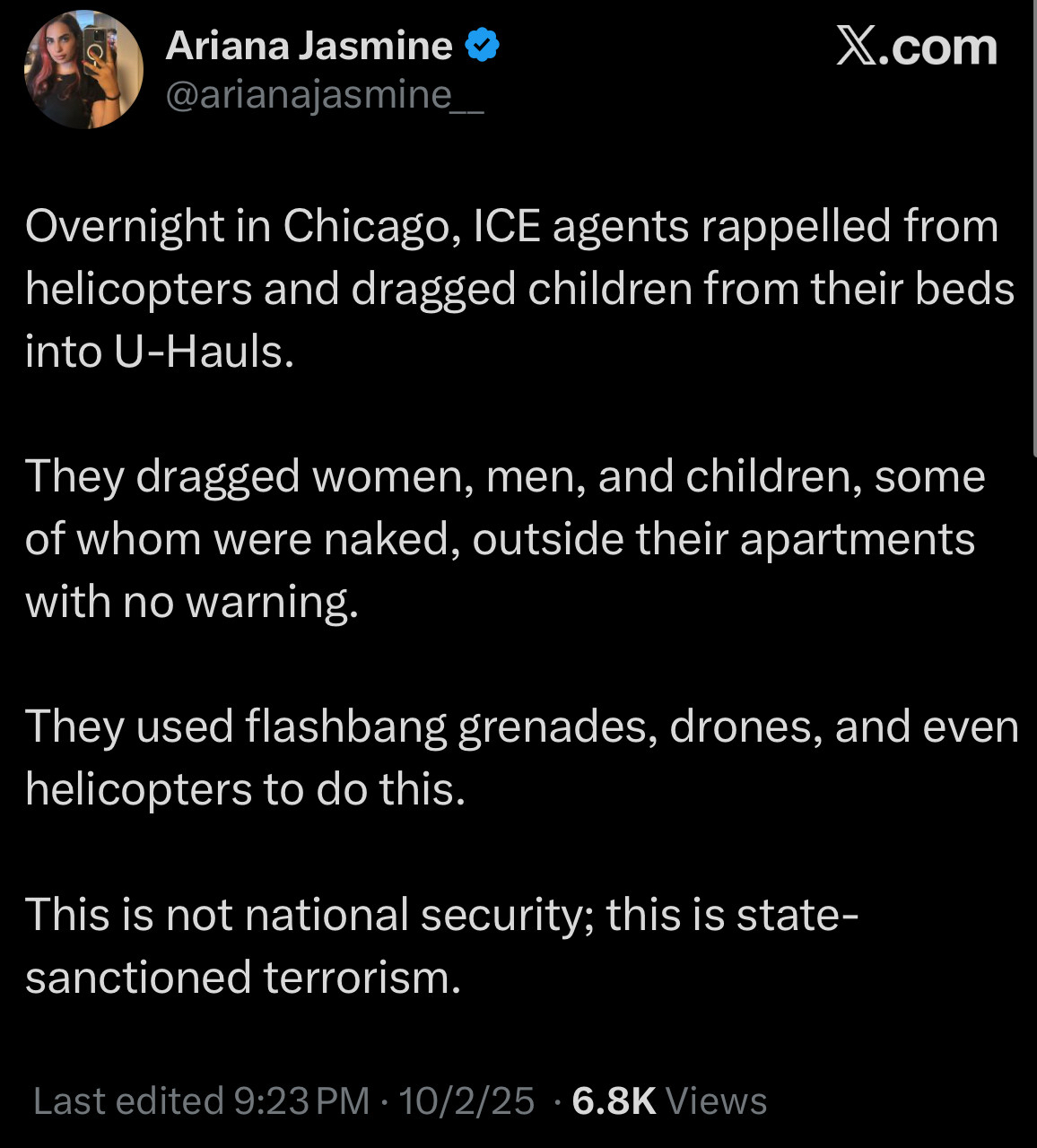Click the word "U-Hauls." in the post

click(205, 352)
